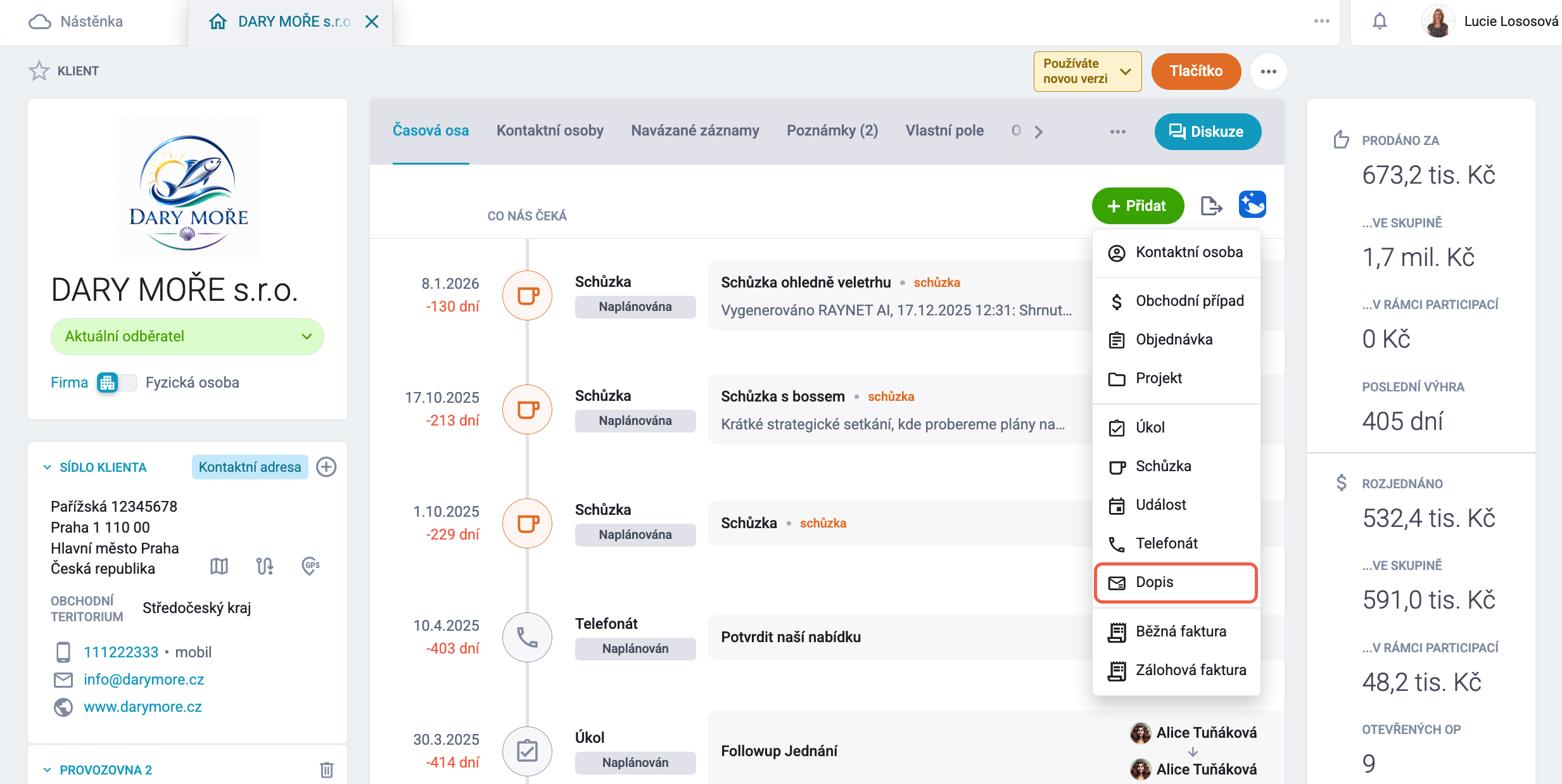Open the blue AI assistant icon
Screen dimensions: 1562x784
pyautogui.click(x=1252, y=205)
